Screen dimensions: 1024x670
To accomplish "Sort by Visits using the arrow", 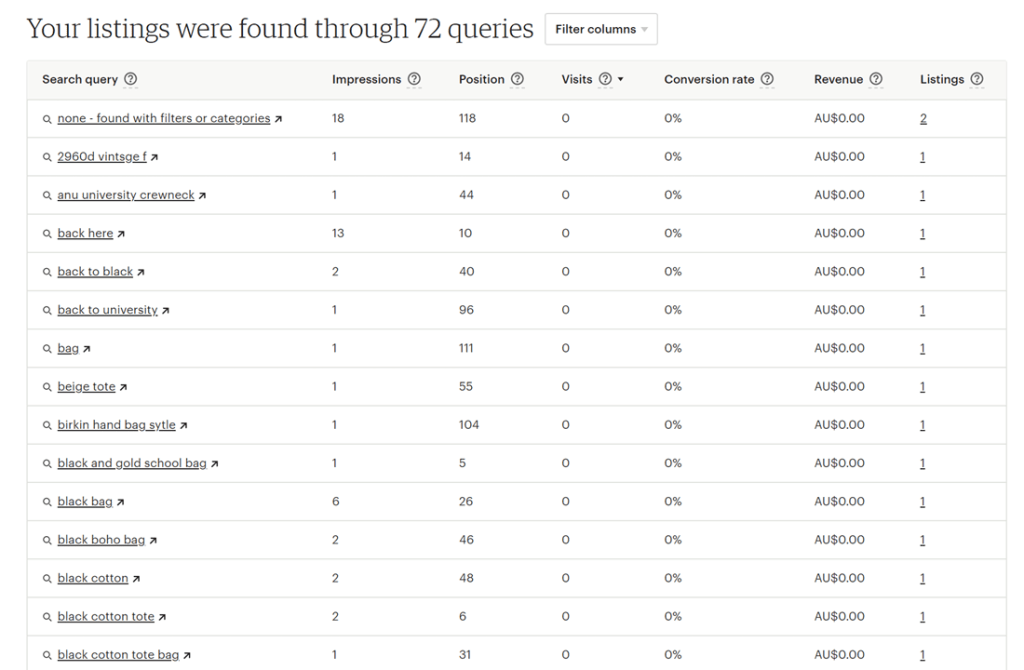I will [621, 80].
